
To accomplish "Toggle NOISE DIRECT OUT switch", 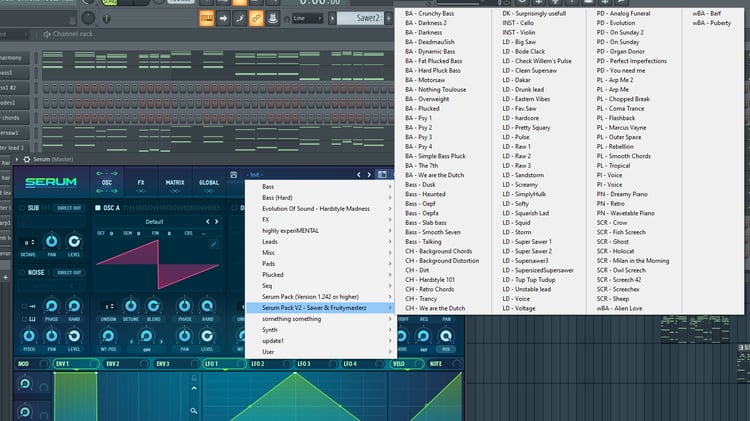I will pyautogui.click(x=69, y=273).
